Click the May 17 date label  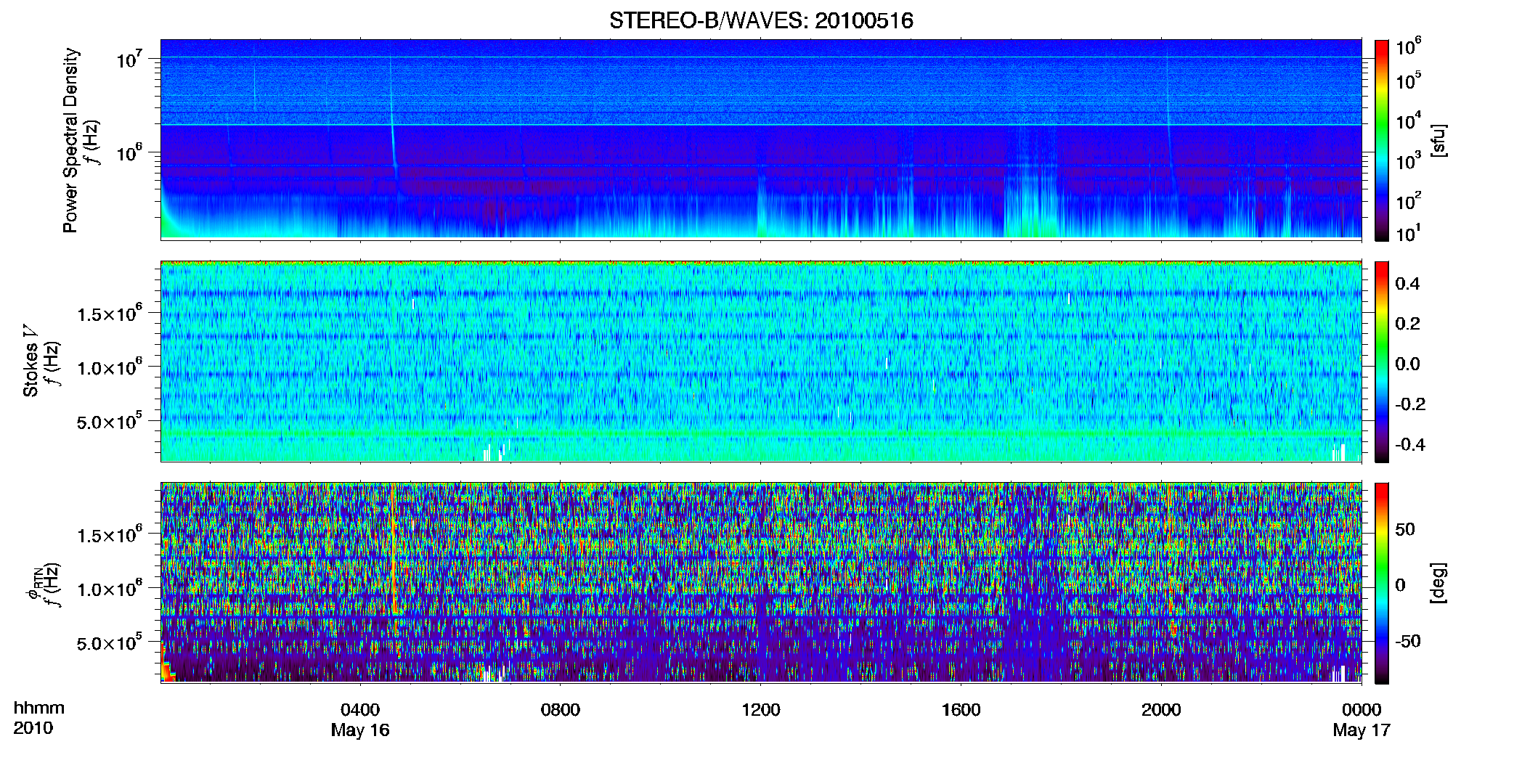coord(1362,730)
